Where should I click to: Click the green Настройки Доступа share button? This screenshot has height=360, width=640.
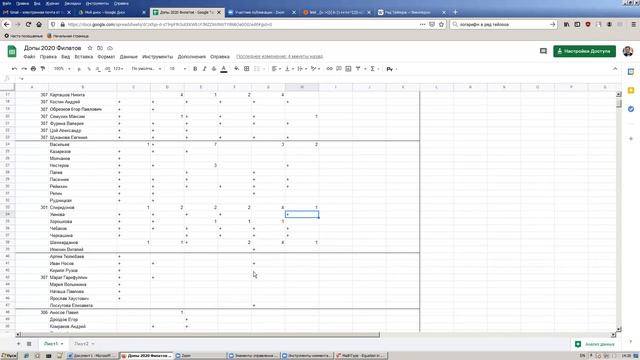pyautogui.click(x=584, y=51)
